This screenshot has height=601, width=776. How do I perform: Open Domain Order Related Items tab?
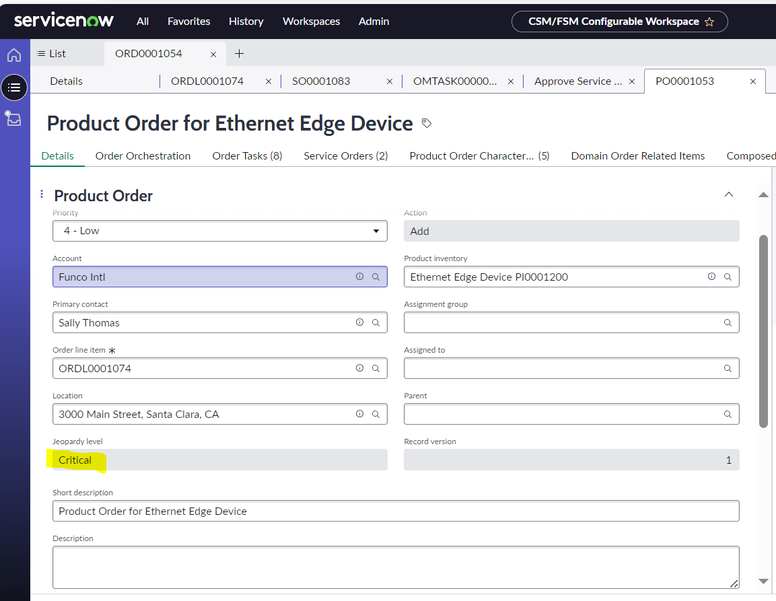pos(638,156)
